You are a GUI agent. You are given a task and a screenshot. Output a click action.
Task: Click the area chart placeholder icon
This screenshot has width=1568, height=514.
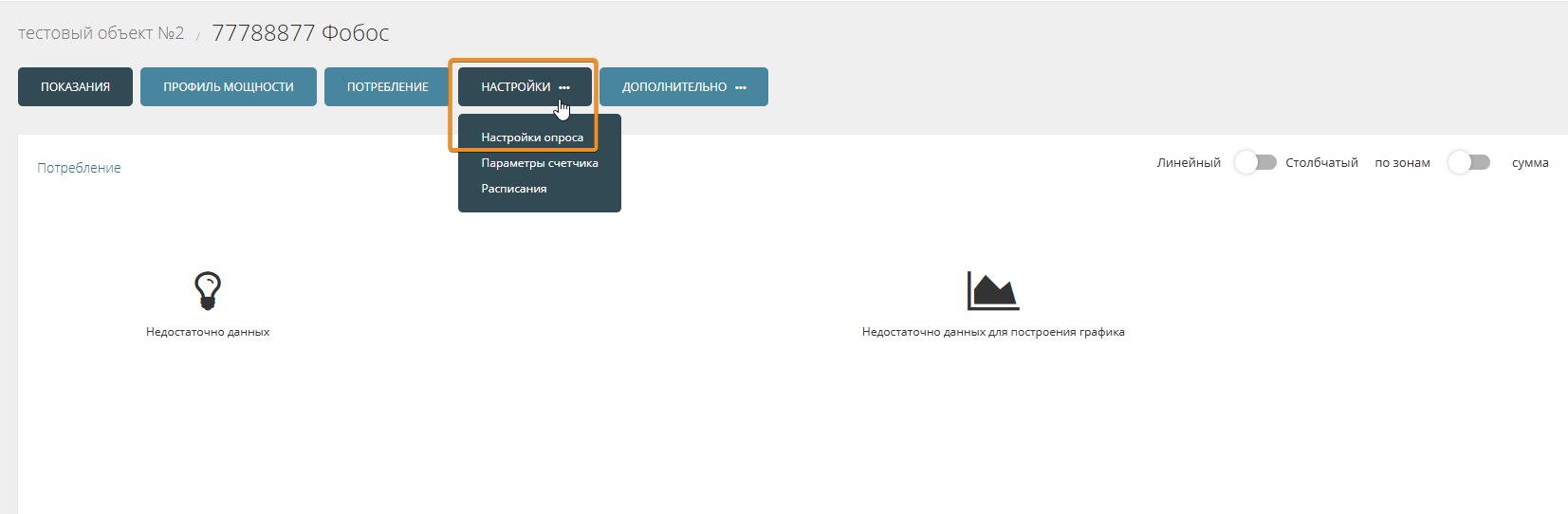pos(992,291)
